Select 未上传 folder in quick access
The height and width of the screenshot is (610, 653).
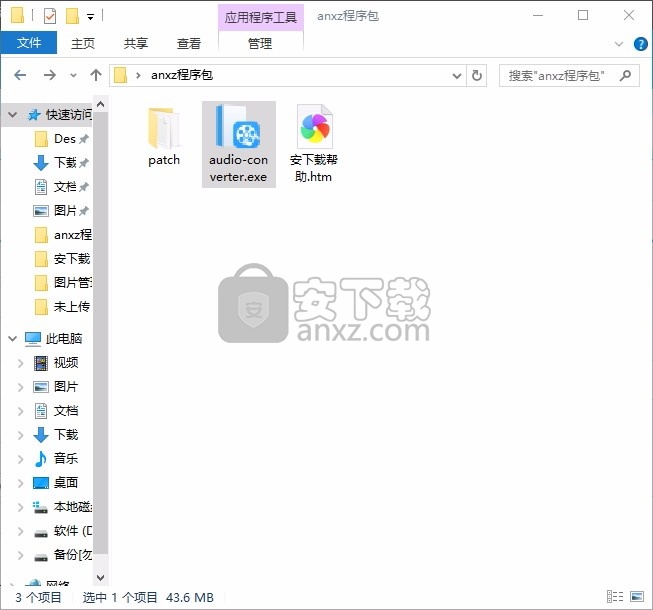click(62, 307)
